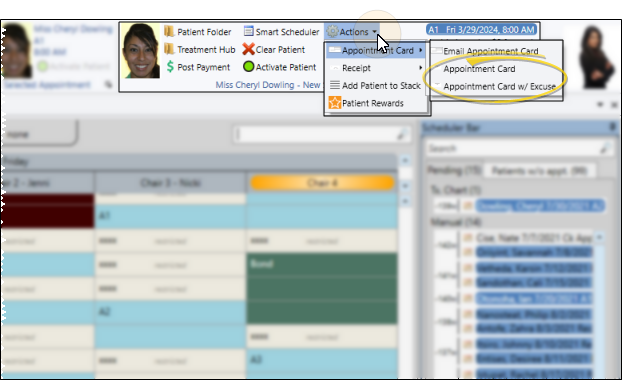
Task: Select the orange Chair 4 column header
Action: [322, 183]
